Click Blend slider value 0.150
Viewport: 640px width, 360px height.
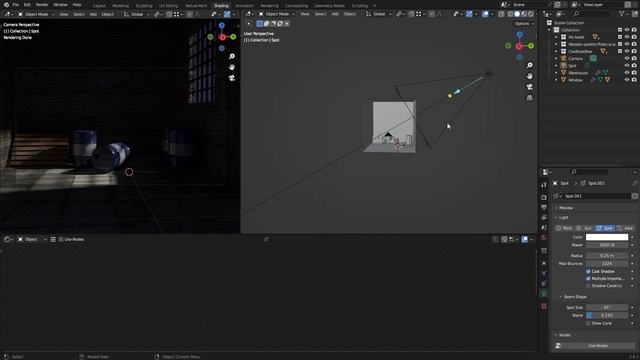[x=607, y=316]
